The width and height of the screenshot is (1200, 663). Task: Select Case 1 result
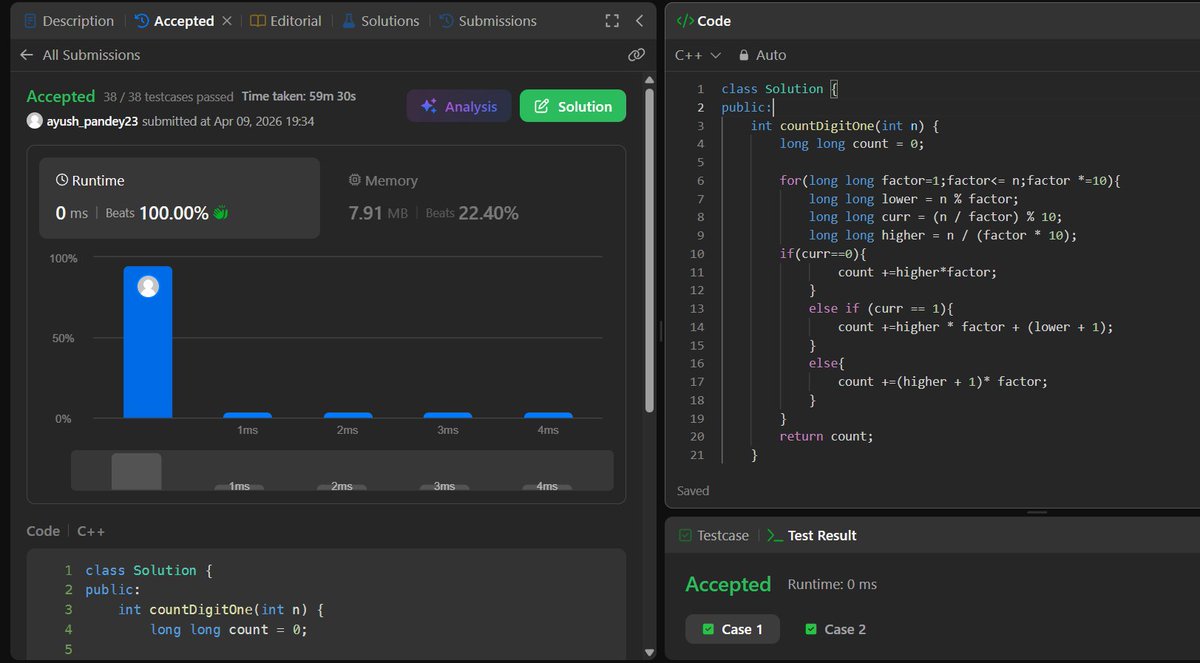point(733,629)
